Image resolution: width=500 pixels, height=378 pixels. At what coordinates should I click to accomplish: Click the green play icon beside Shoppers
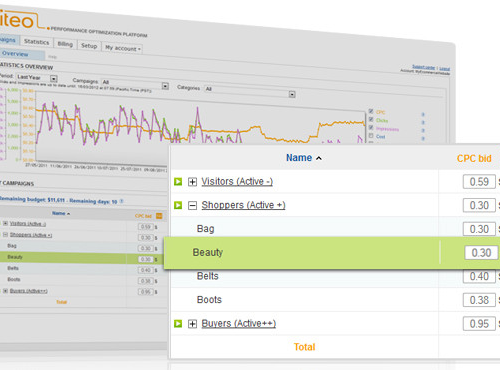tap(178, 205)
